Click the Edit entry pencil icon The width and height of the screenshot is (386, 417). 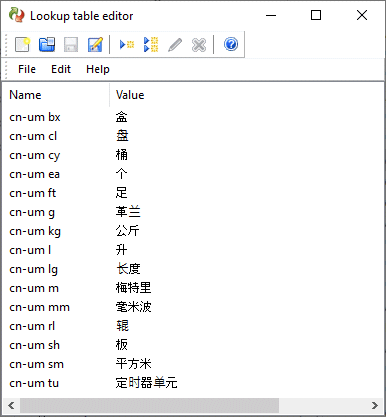click(x=175, y=44)
